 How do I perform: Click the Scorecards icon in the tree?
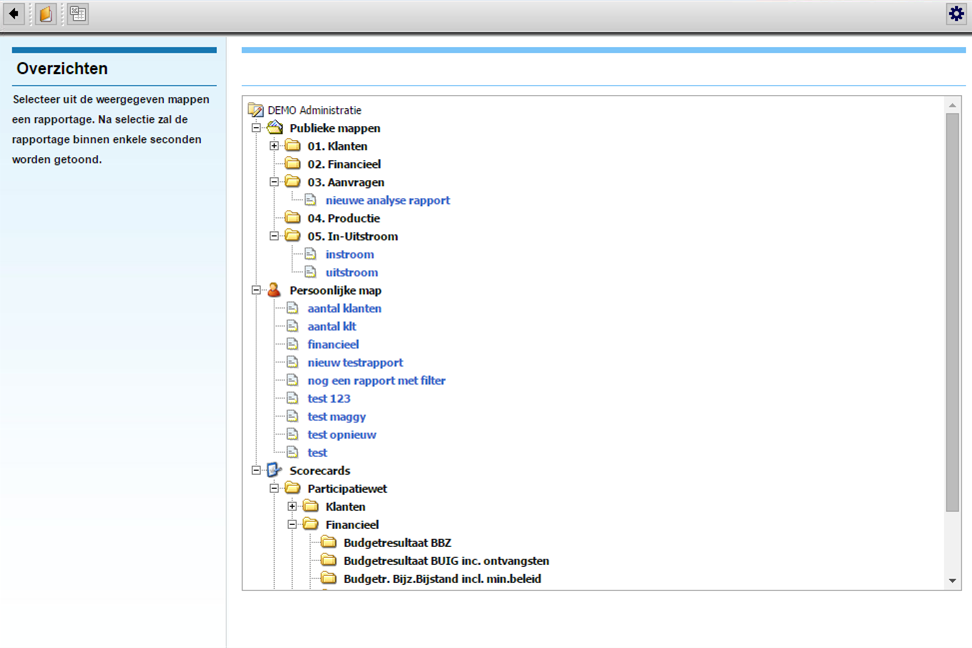275,470
